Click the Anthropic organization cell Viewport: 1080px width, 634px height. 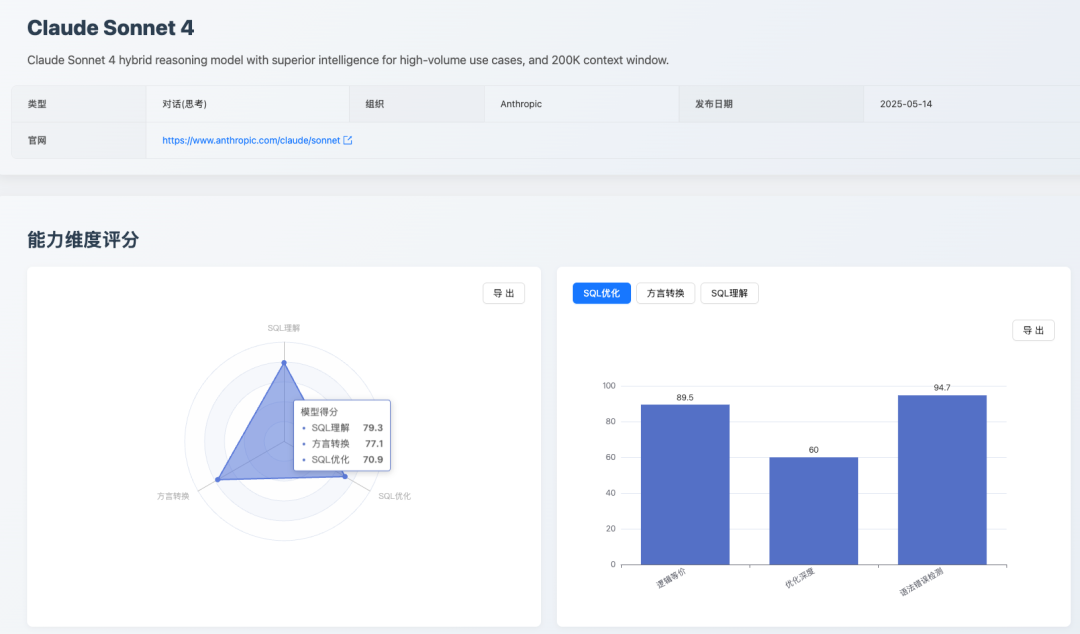coord(581,104)
